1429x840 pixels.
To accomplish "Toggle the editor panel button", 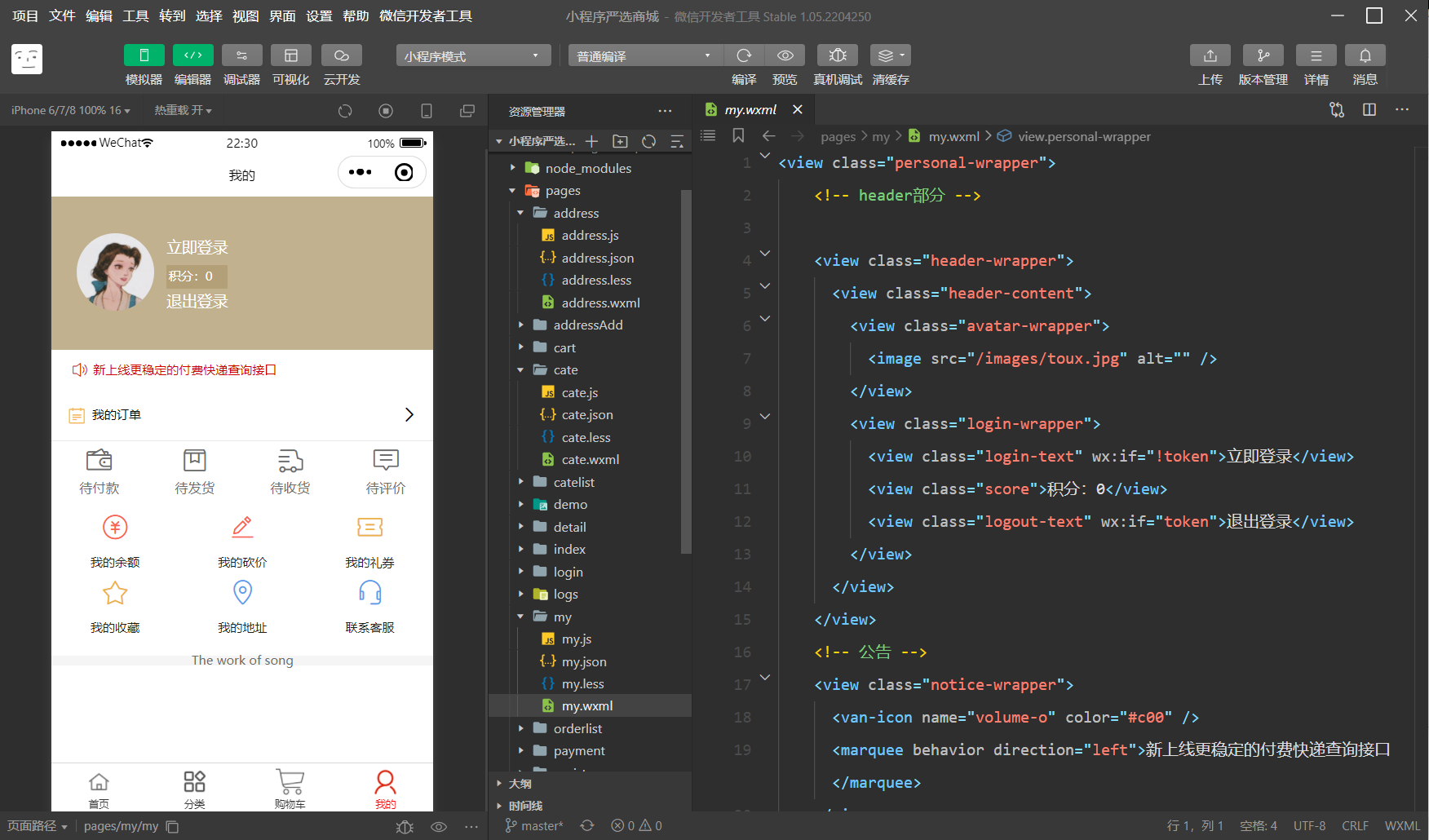I will (192, 55).
